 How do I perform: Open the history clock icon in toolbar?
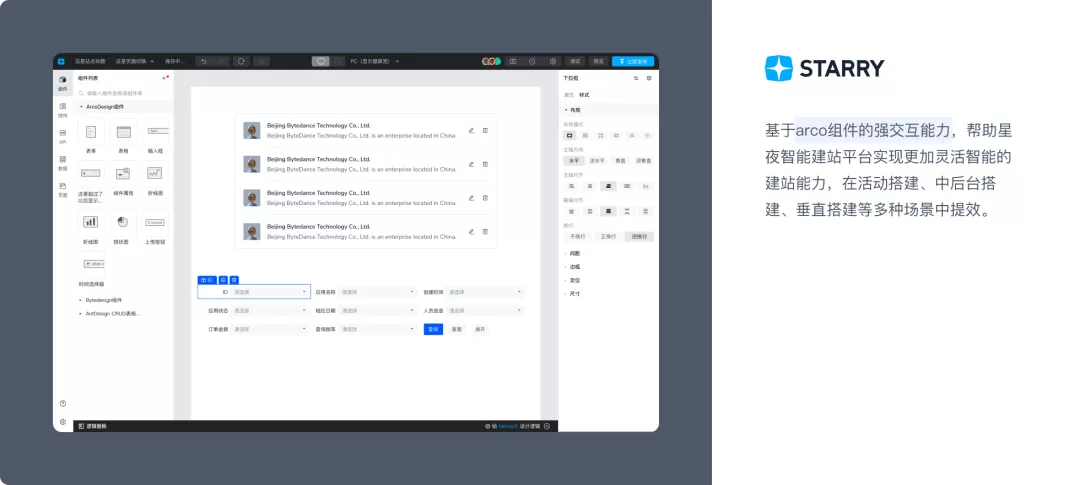click(x=532, y=61)
